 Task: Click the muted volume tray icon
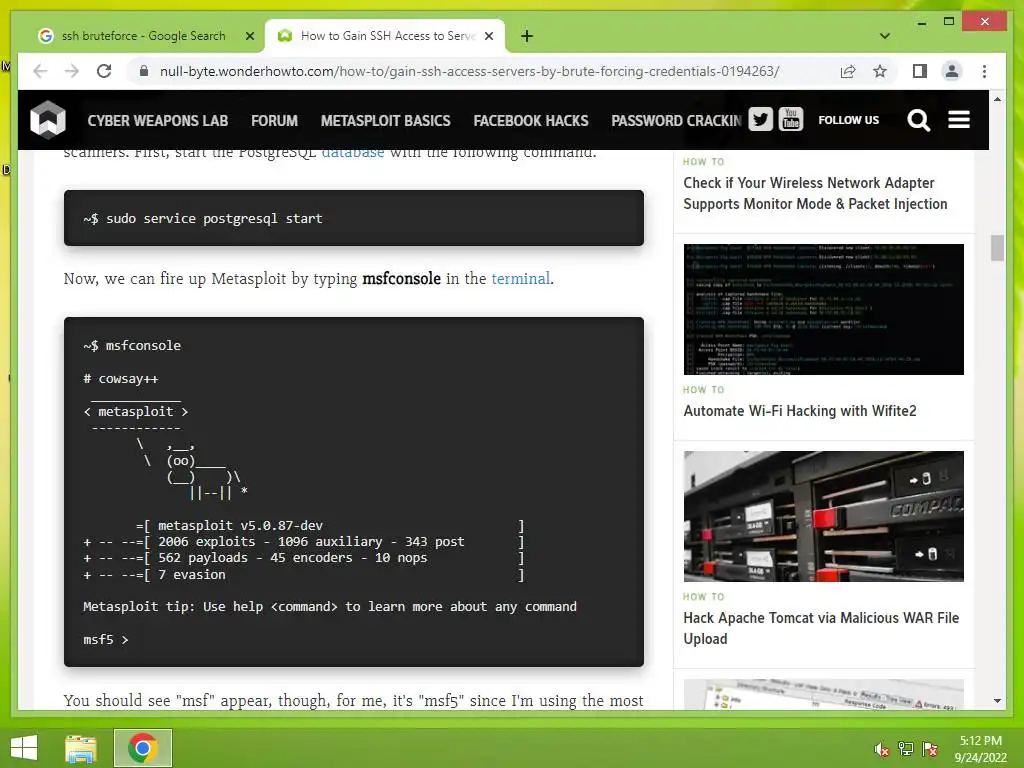point(882,749)
